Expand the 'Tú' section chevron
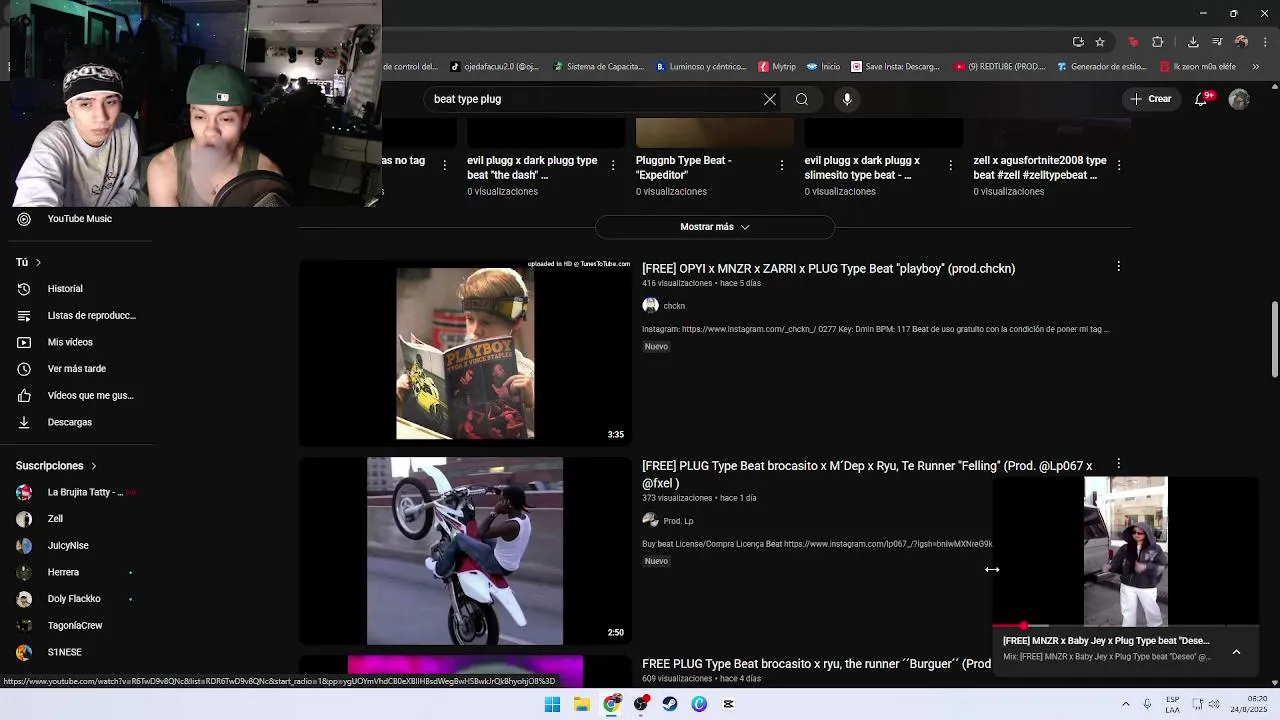 coord(38,262)
